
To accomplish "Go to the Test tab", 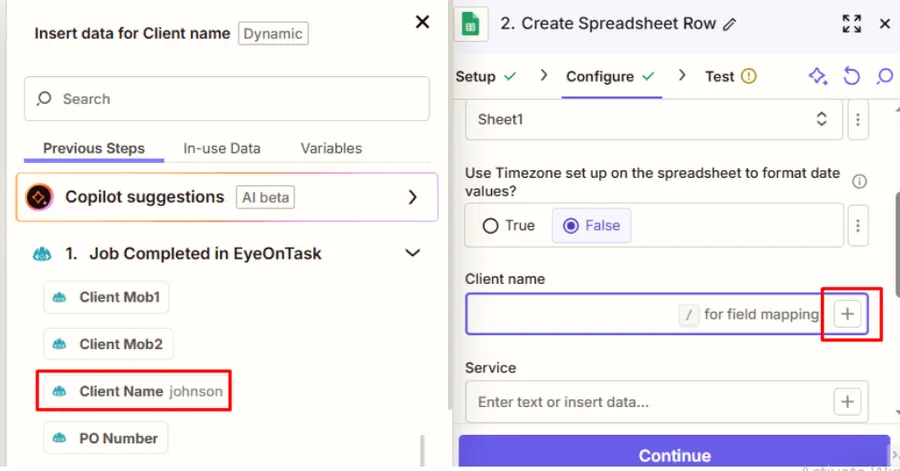I will (x=730, y=76).
